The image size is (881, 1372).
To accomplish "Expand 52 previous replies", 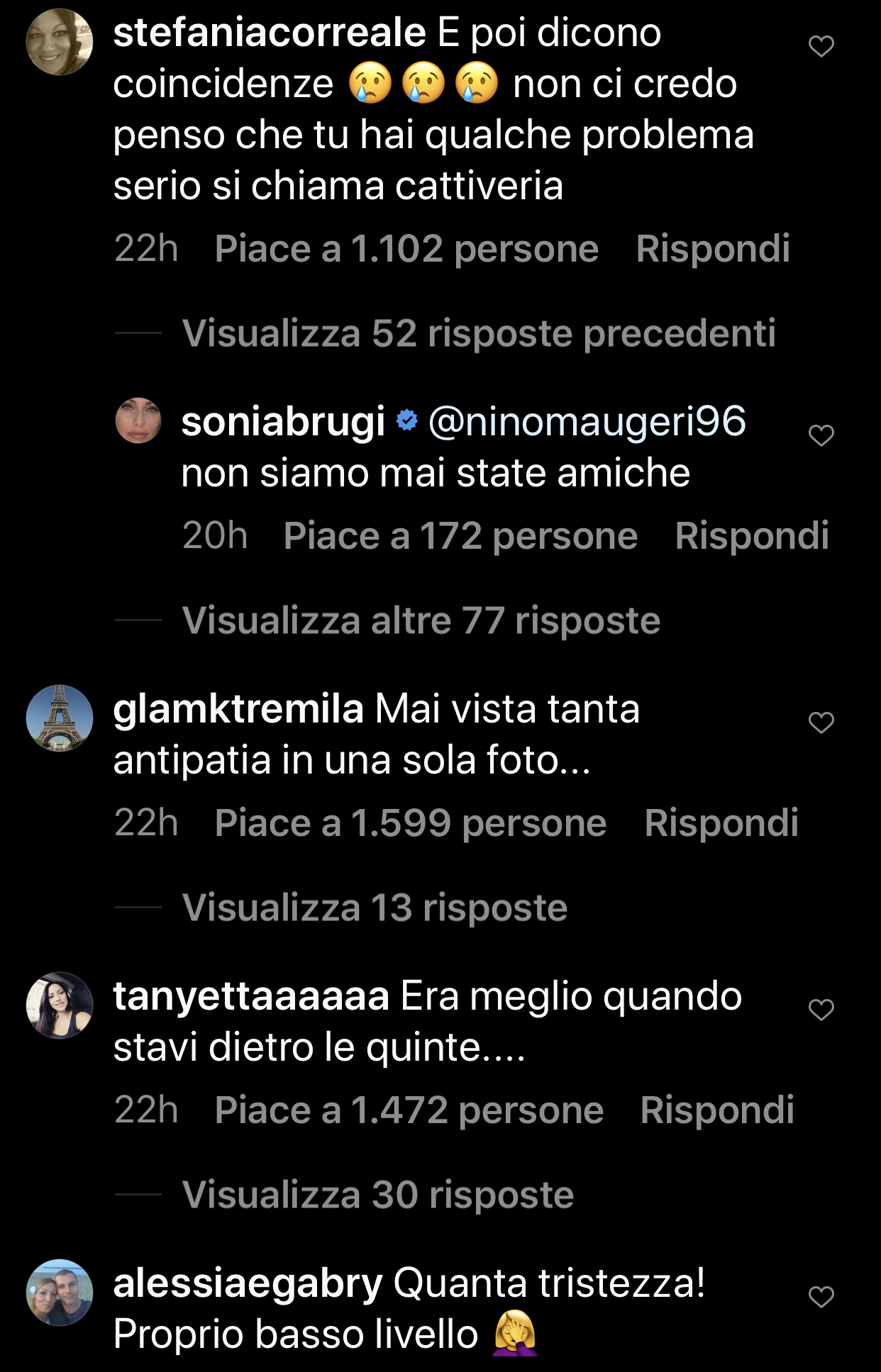I will tap(479, 333).
